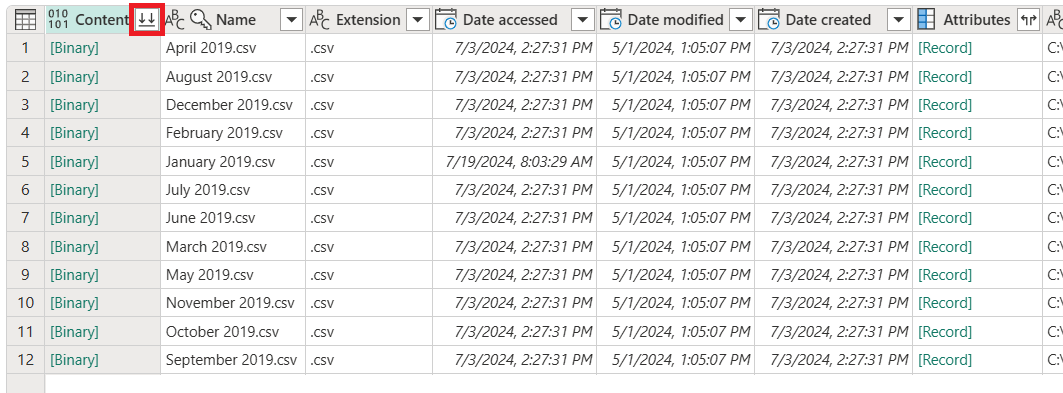Screen dimensions: 1063x393
Task: Open the Date accessed filter dropdown
Action: pos(583,20)
